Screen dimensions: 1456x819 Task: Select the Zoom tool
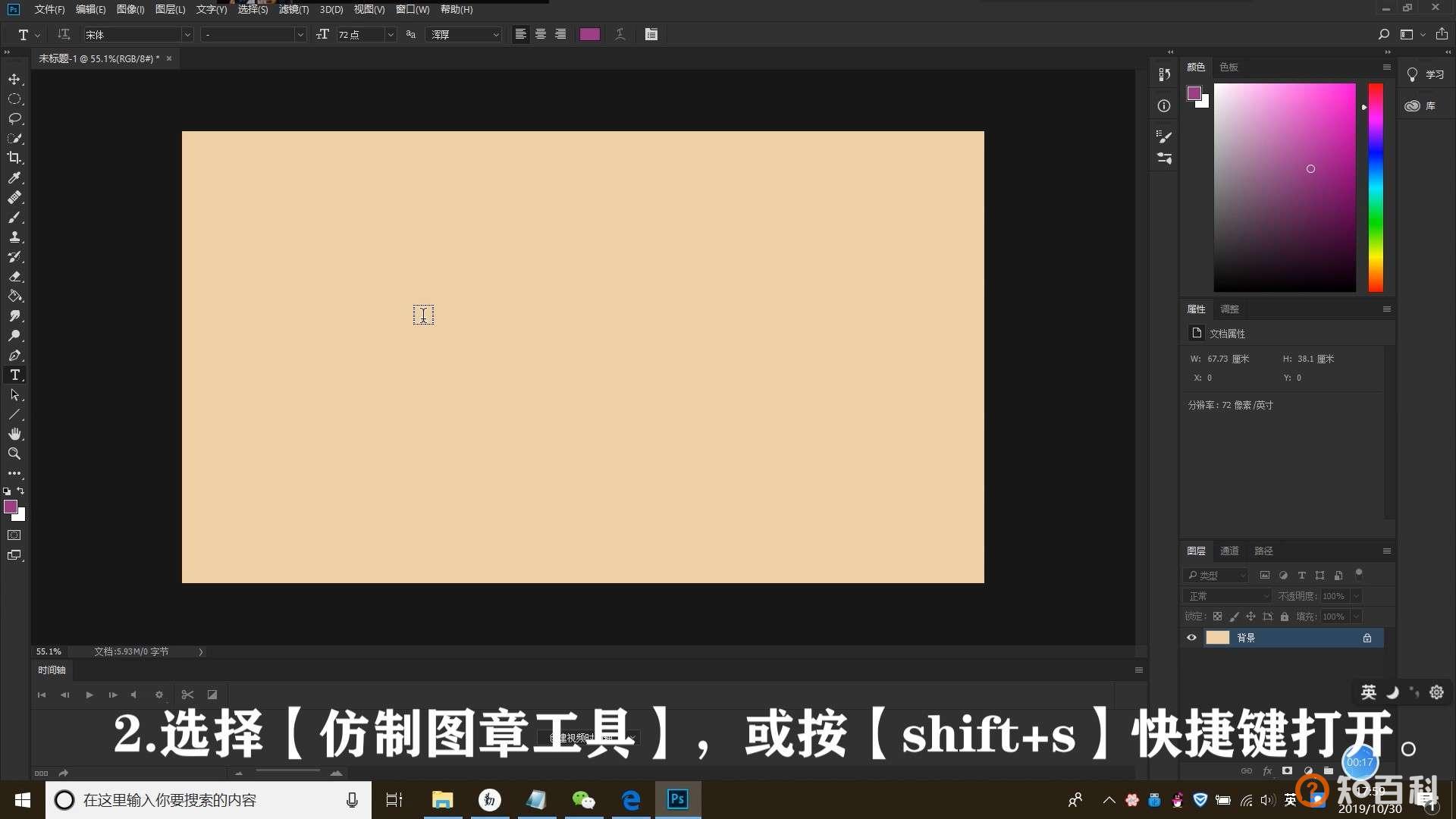pos(14,453)
